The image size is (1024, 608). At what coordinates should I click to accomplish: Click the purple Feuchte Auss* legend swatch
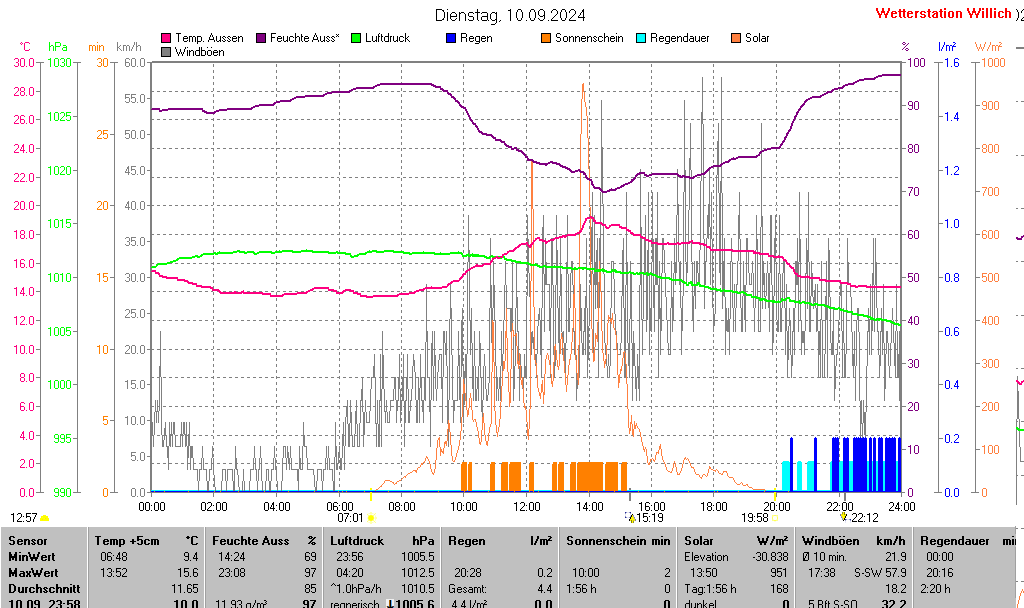coord(261,39)
